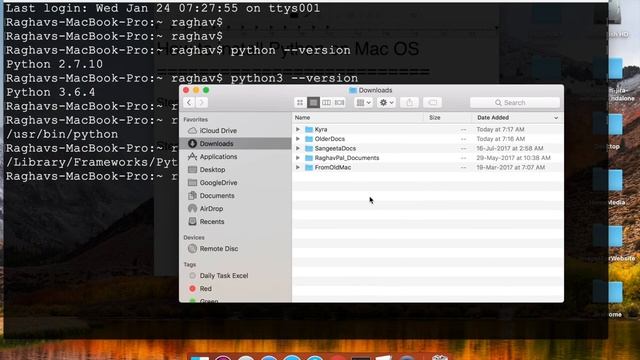
Task: Select the Kyra folder icon
Action: 309,129
